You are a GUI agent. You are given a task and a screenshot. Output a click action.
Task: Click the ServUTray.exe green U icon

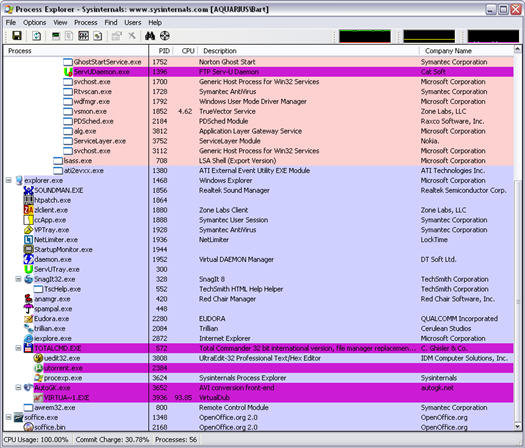pyautogui.click(x=28, y=269)
